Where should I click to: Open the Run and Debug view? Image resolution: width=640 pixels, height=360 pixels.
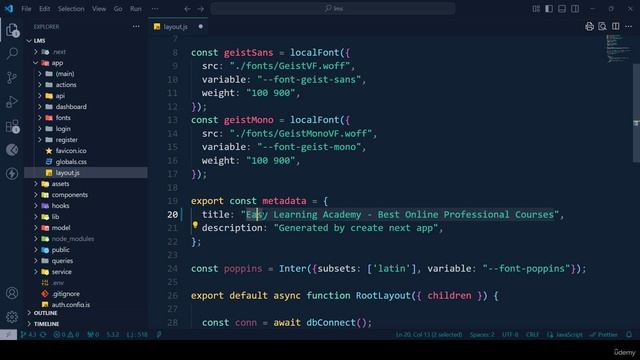point(12,102)
